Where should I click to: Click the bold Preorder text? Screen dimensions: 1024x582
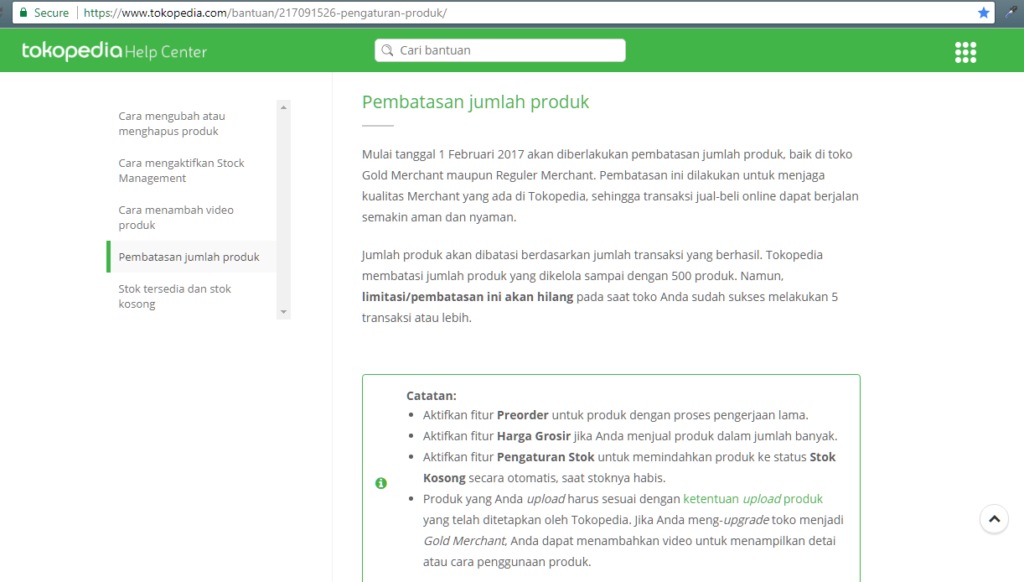point(522,415)
